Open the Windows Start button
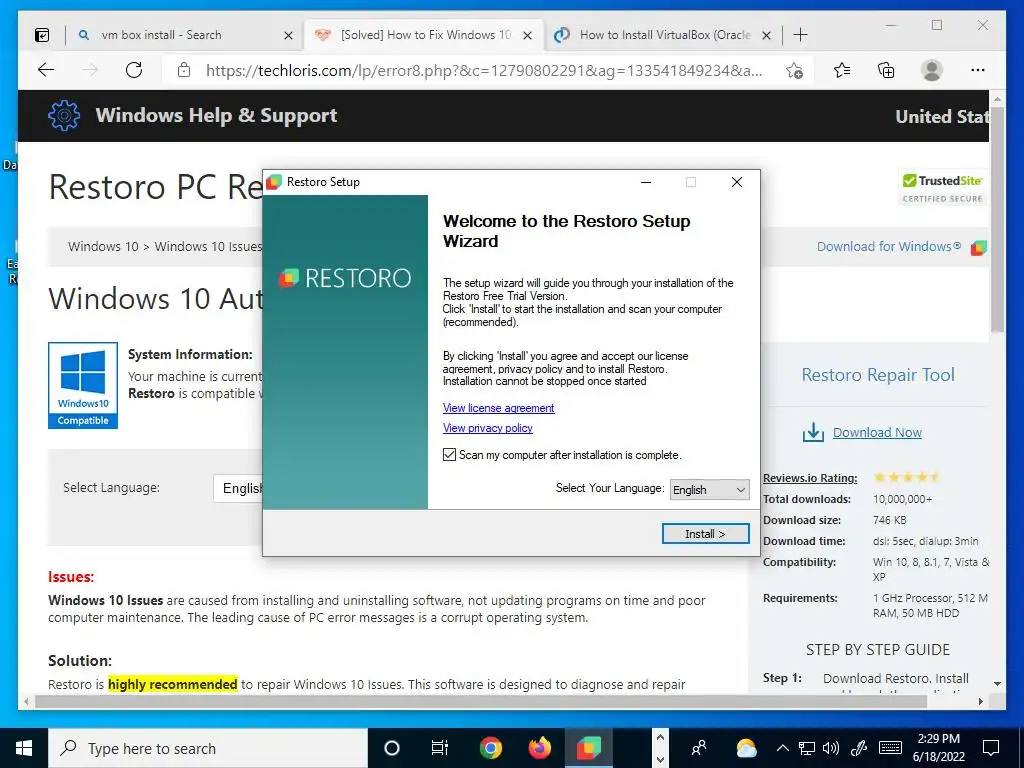Image resolution: width=1024 pixels, height=768 pixels. pos(24,748)
